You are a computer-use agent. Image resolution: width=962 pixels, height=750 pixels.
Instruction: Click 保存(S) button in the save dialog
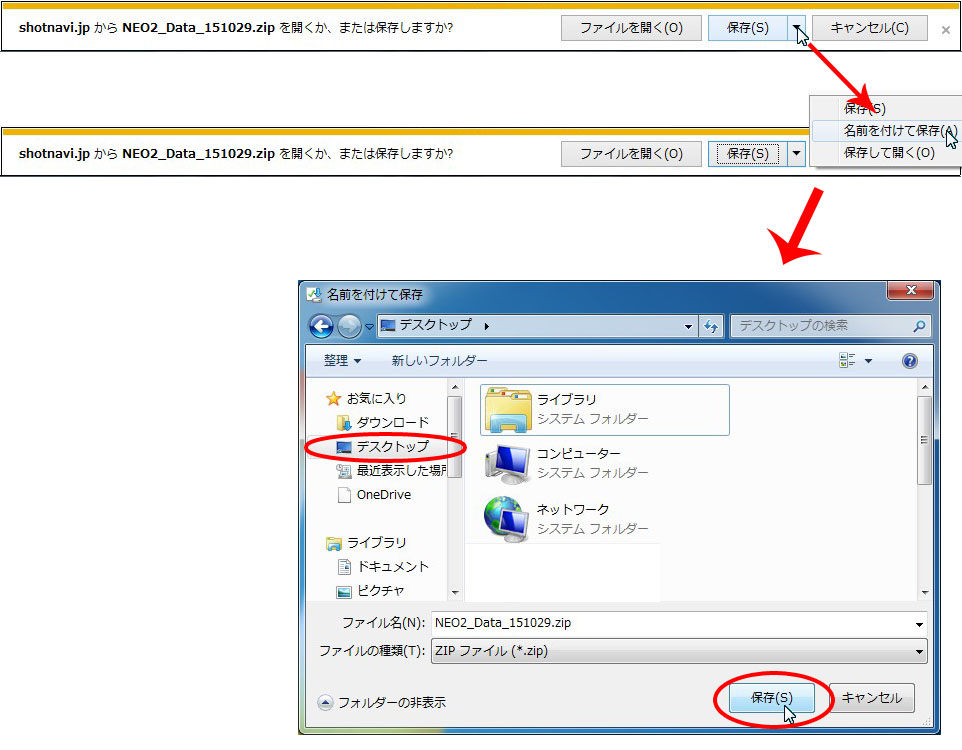pos(771,698)
